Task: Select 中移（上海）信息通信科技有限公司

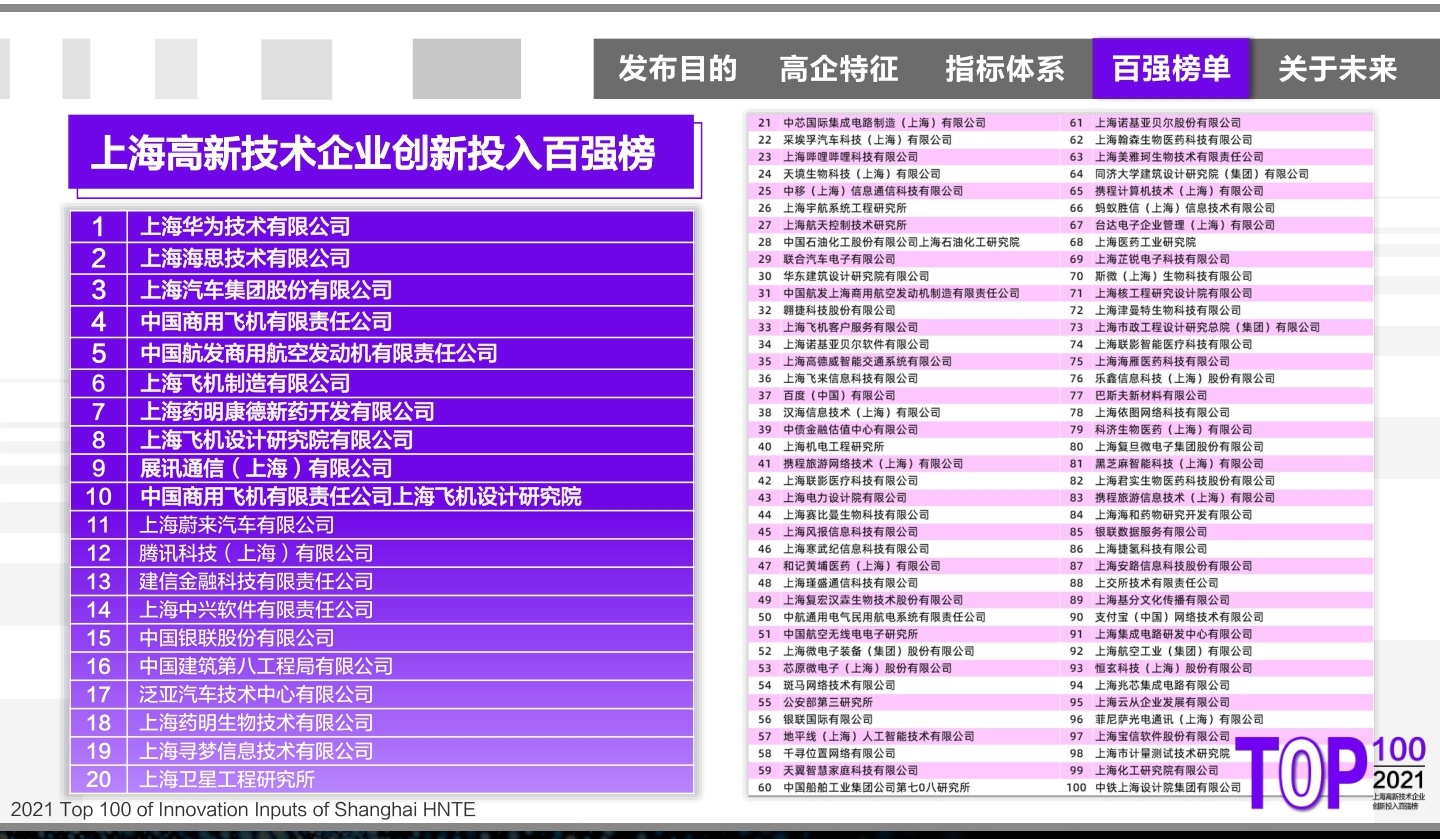Action: click(x=873, y=191)
